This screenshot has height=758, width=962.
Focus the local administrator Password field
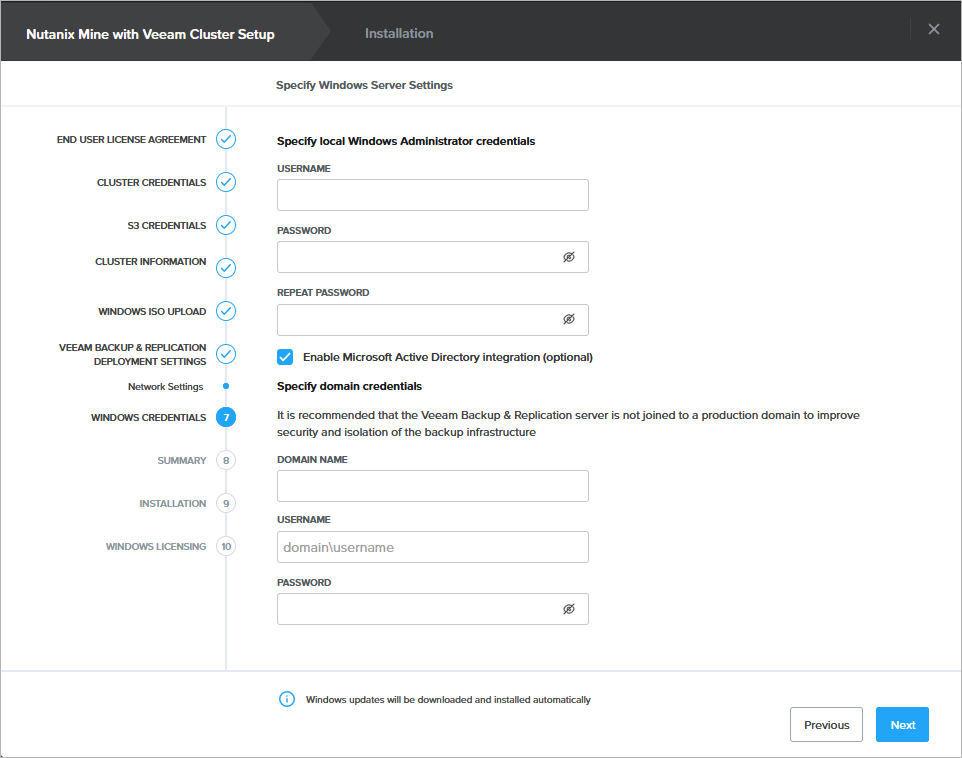pos(433,257)
